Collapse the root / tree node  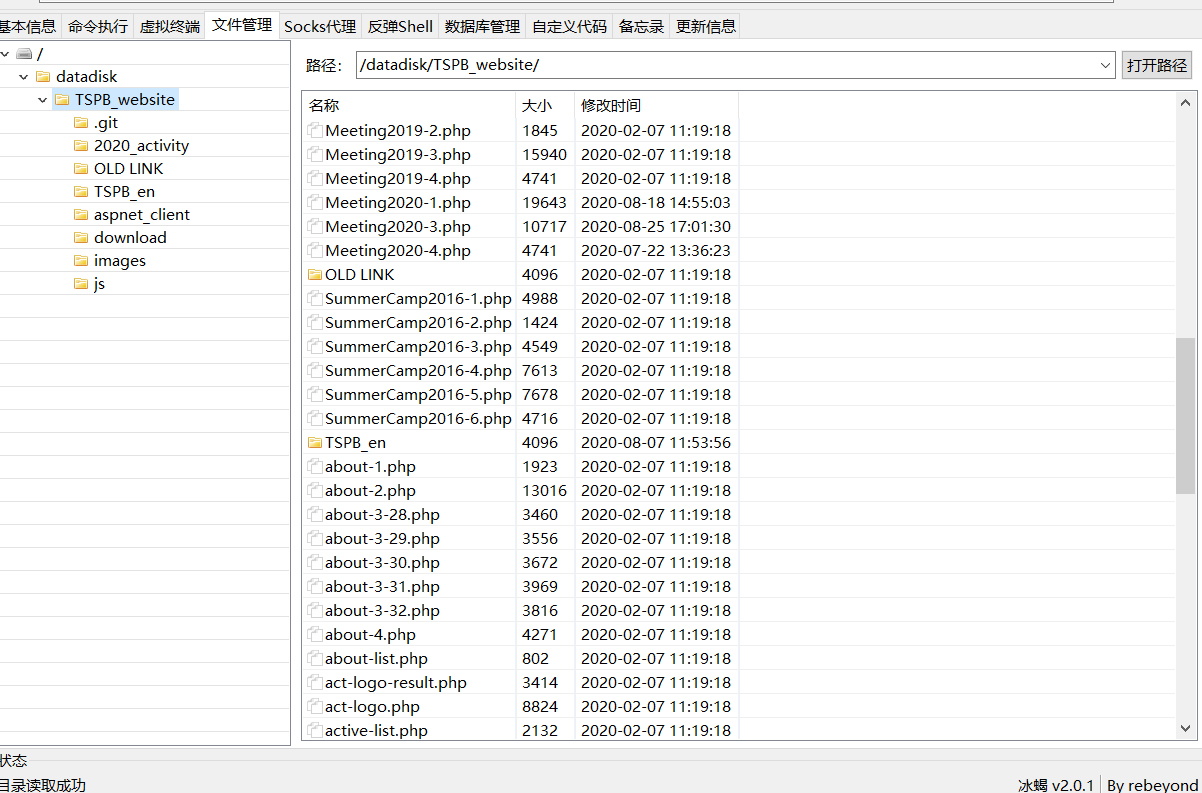pos(5,54)
